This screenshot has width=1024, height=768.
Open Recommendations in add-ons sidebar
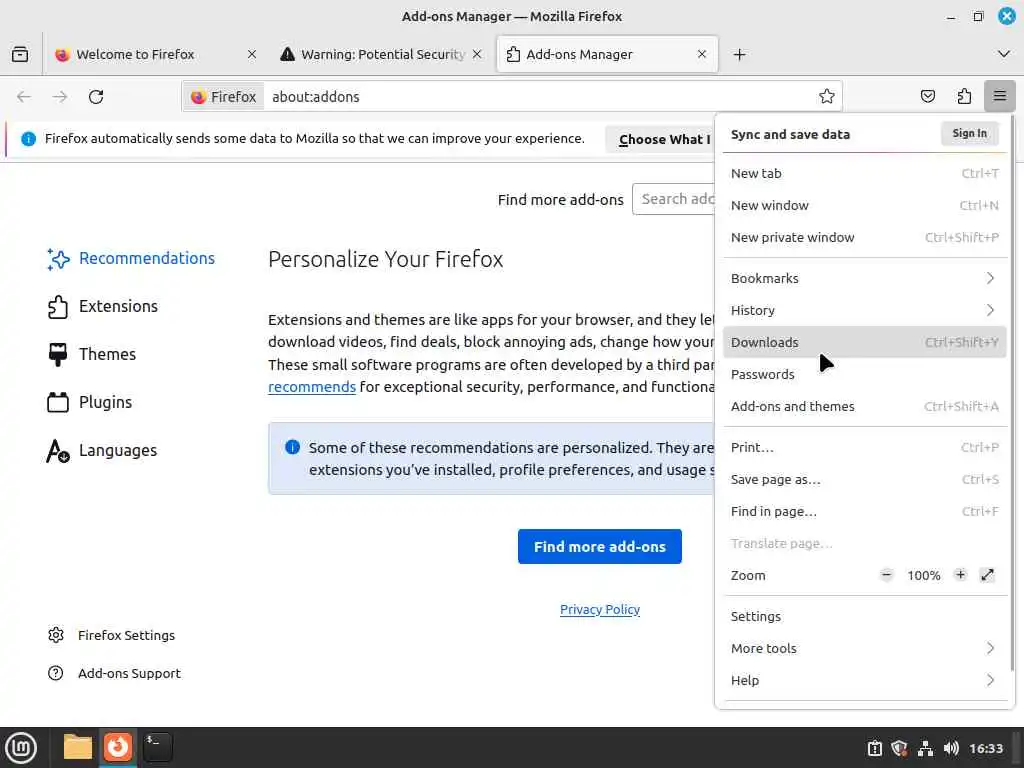pos(131,259)
